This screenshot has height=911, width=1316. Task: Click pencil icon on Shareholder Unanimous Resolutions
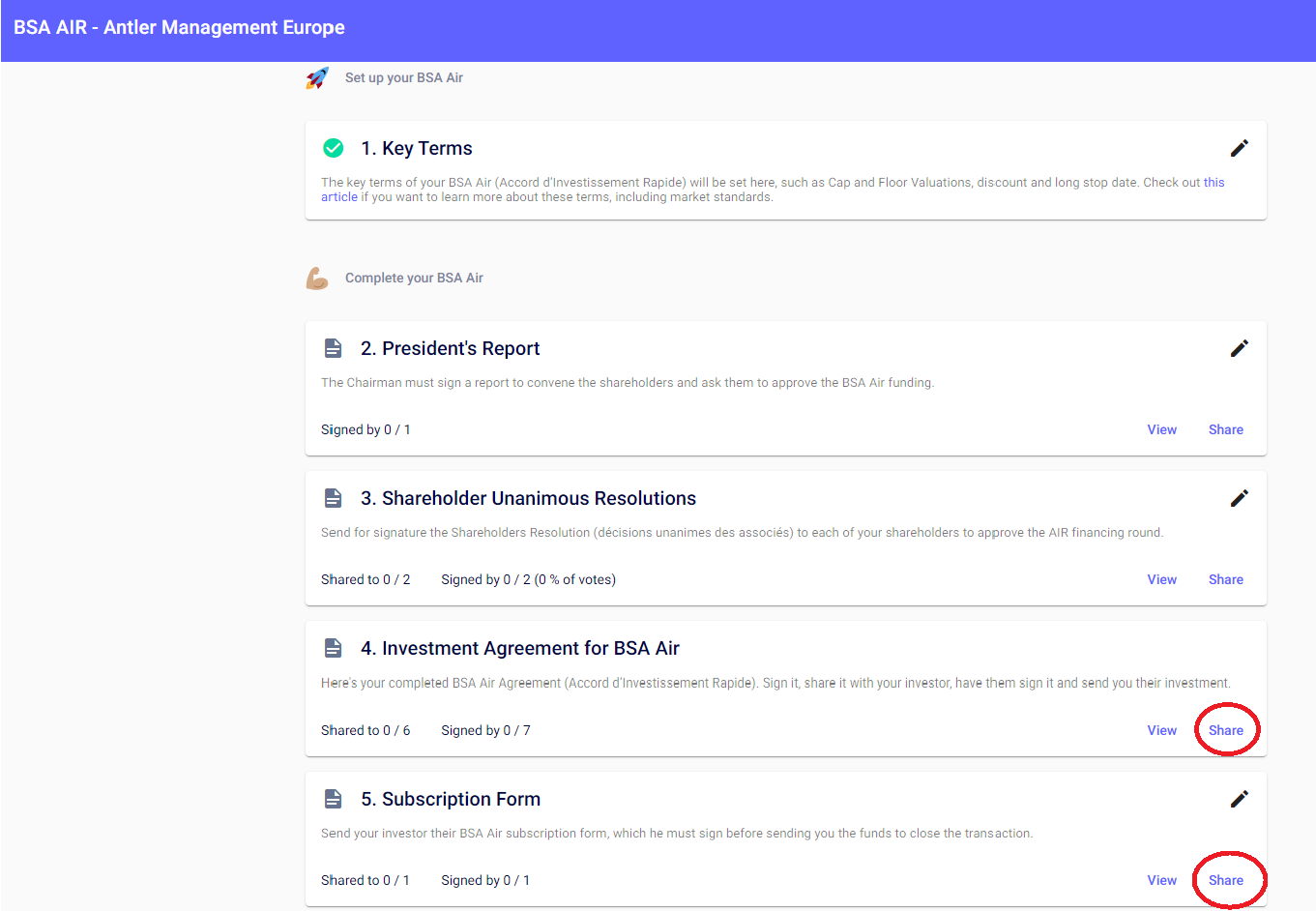click(x=1239, y=498)
